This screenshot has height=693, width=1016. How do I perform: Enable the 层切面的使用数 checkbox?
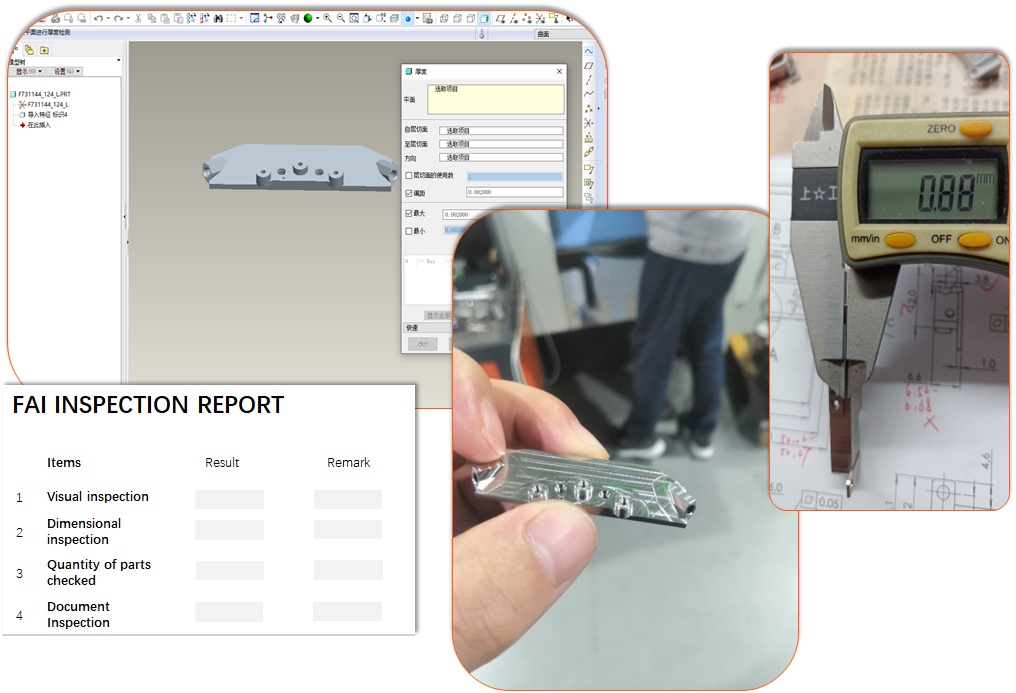pos(409,176)
